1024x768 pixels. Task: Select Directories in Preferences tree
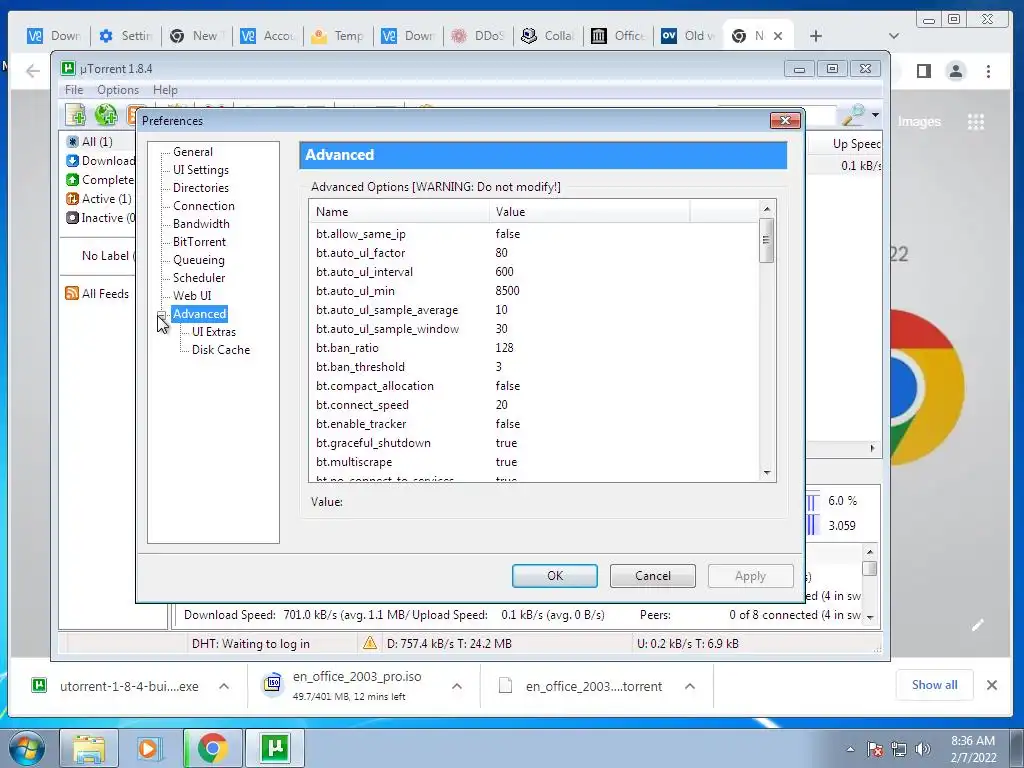click(200, 187)
